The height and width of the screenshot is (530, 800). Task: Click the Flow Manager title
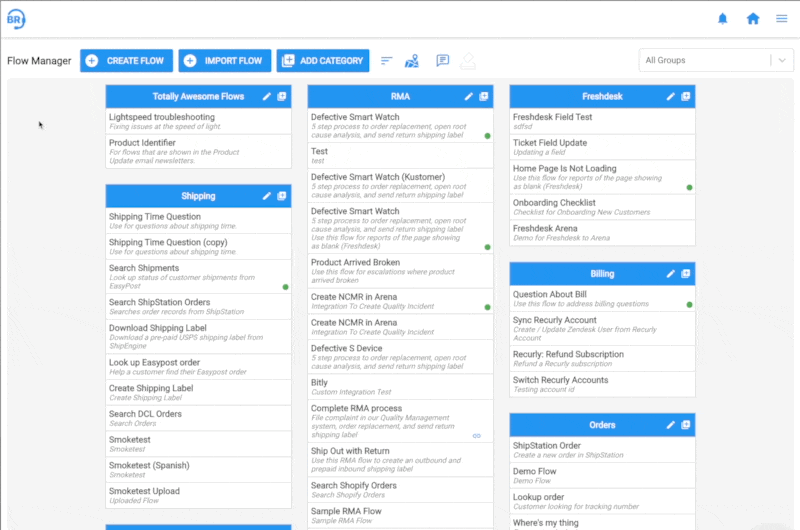[x=39, y=61]
